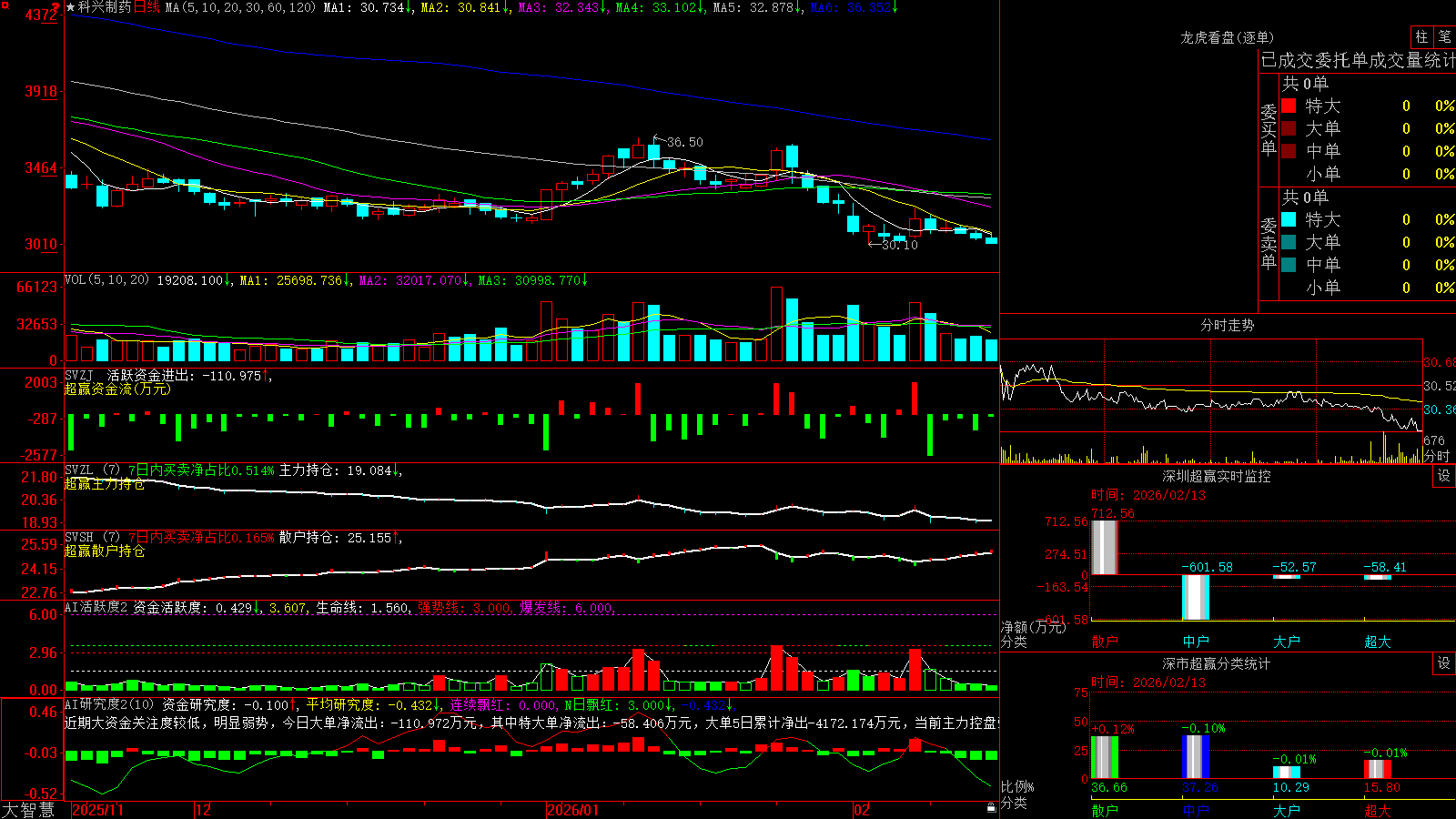The width and height of the screenshot is (1456, 819).
Task: Click the 柱 bar-view toggle button
Action: click(x=1421, y=37)
